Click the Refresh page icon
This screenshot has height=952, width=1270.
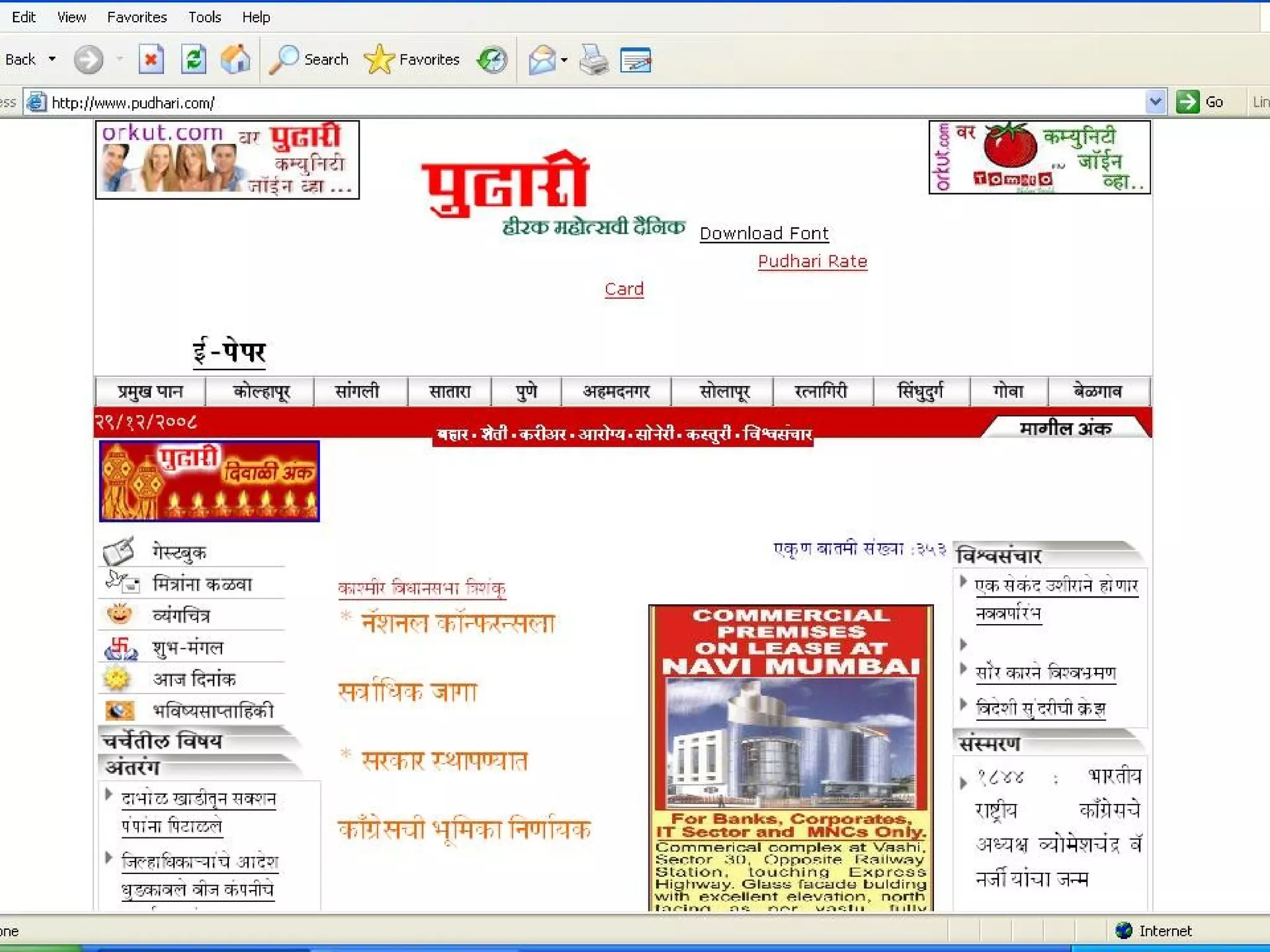(193, 60)
